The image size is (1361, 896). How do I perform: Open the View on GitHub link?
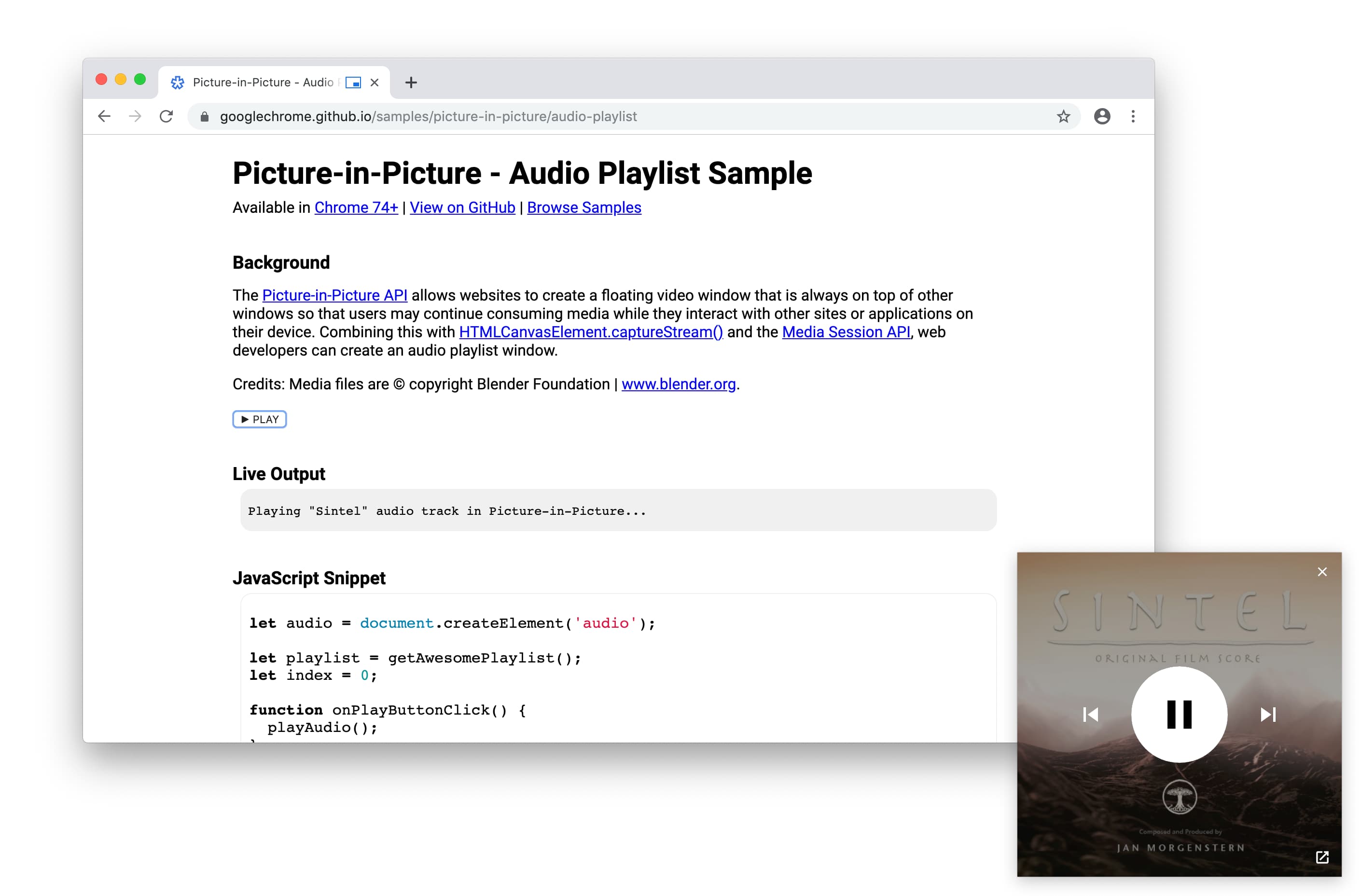point(462,208)
